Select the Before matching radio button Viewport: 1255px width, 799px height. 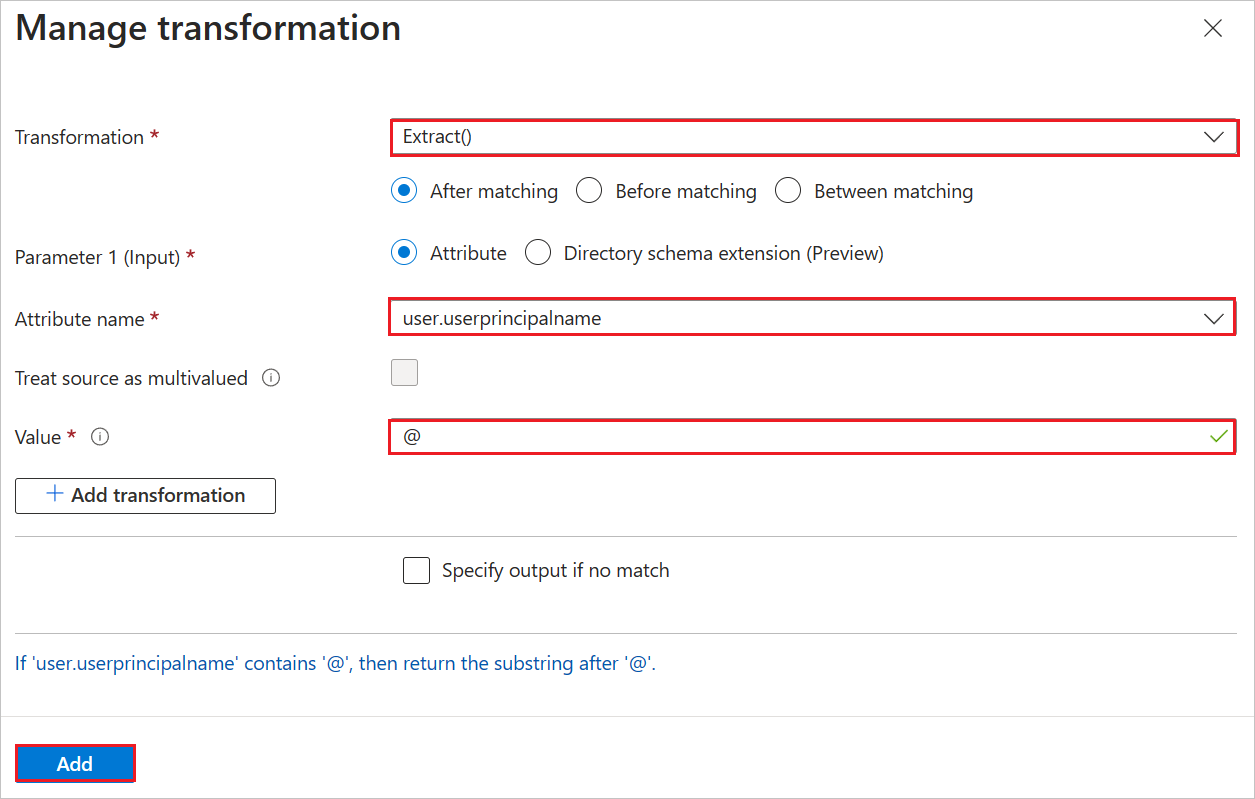coord(589,190)
